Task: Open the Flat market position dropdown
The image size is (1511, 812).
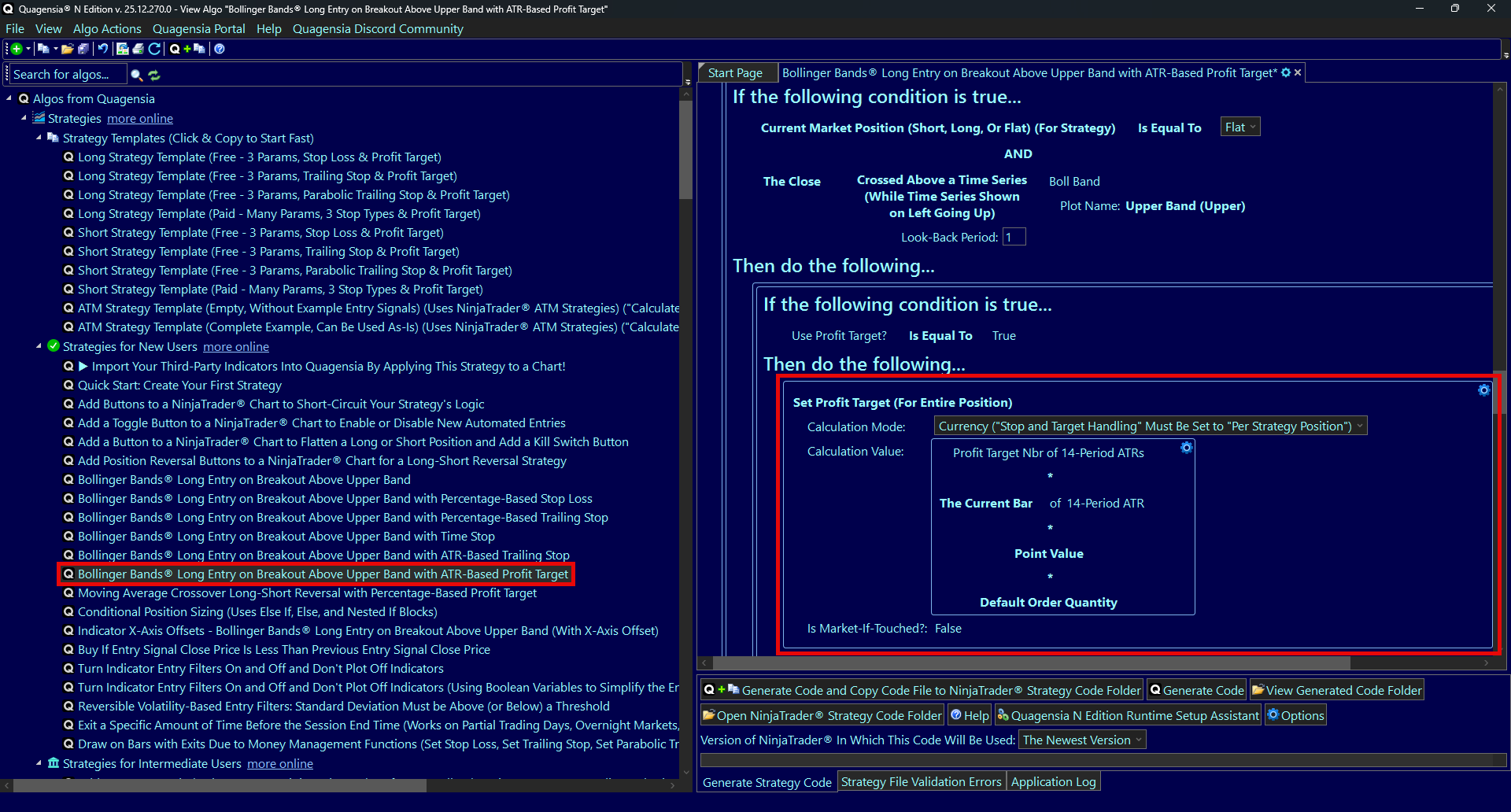Action: [1239, 127]
